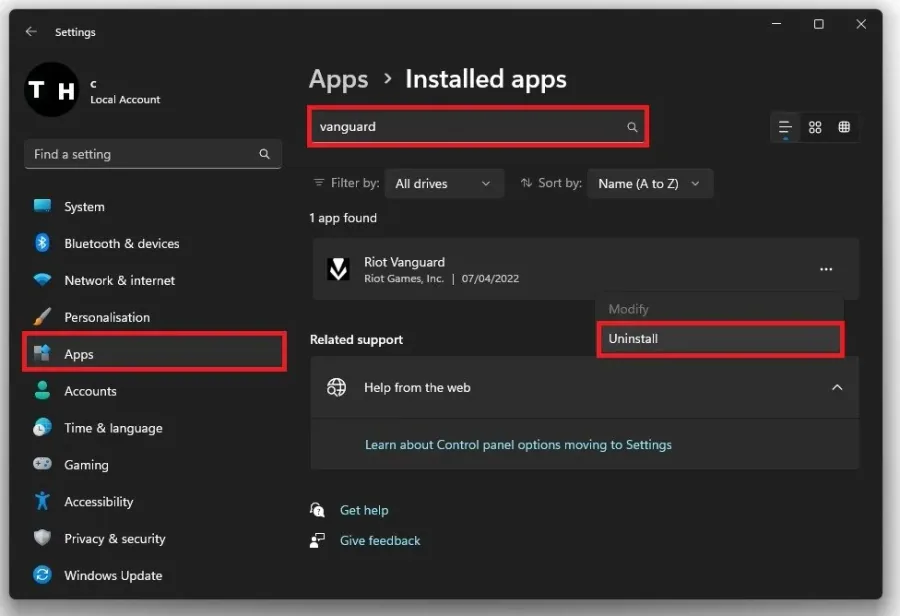Open Time & language settings
This screenshot has width=900, height=616.
(x=154, y=428)
